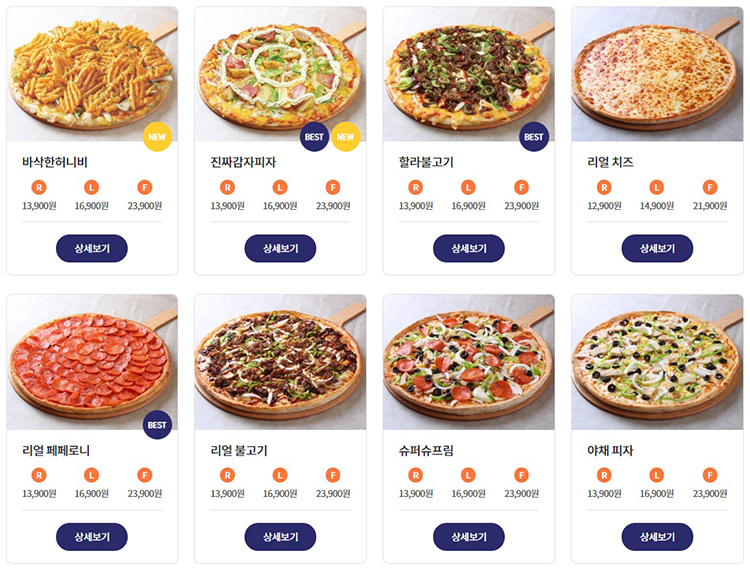Click the 리얼 치즈 title text
The image size is (750, 568).
(610, 162)
